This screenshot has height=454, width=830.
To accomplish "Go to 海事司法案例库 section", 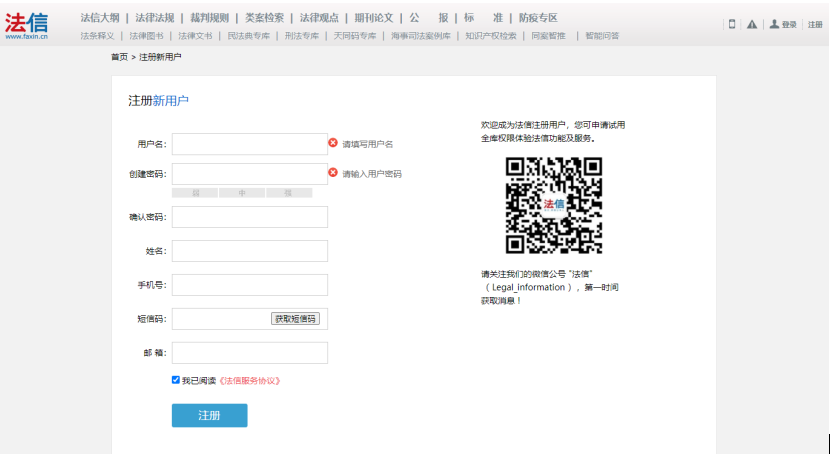I will [x=421, y=36].
